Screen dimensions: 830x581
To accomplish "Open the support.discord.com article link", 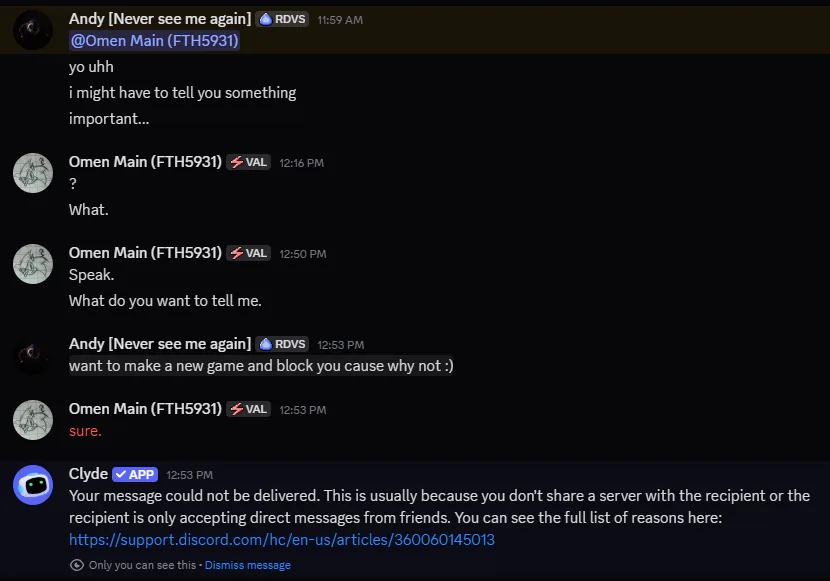I will [x=282, y=540].
